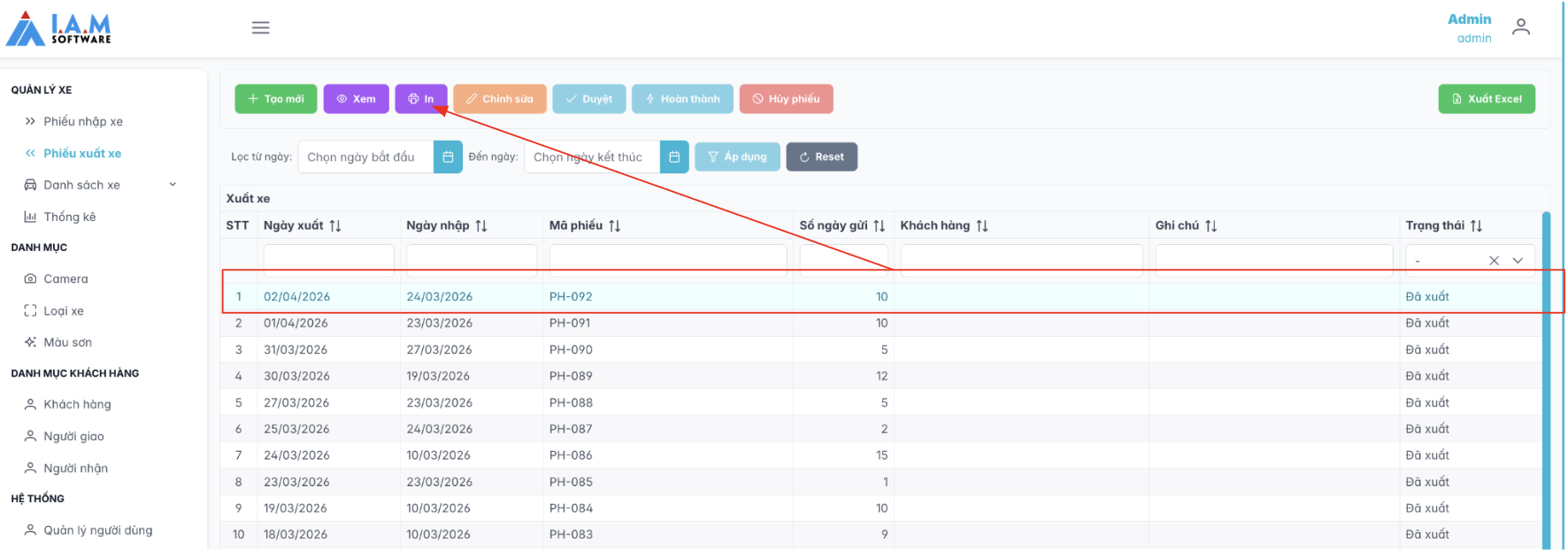Open the admin user profile icon
Image resolution: width=1568 pixels, height=557 pixels.
pos(1520,27)
